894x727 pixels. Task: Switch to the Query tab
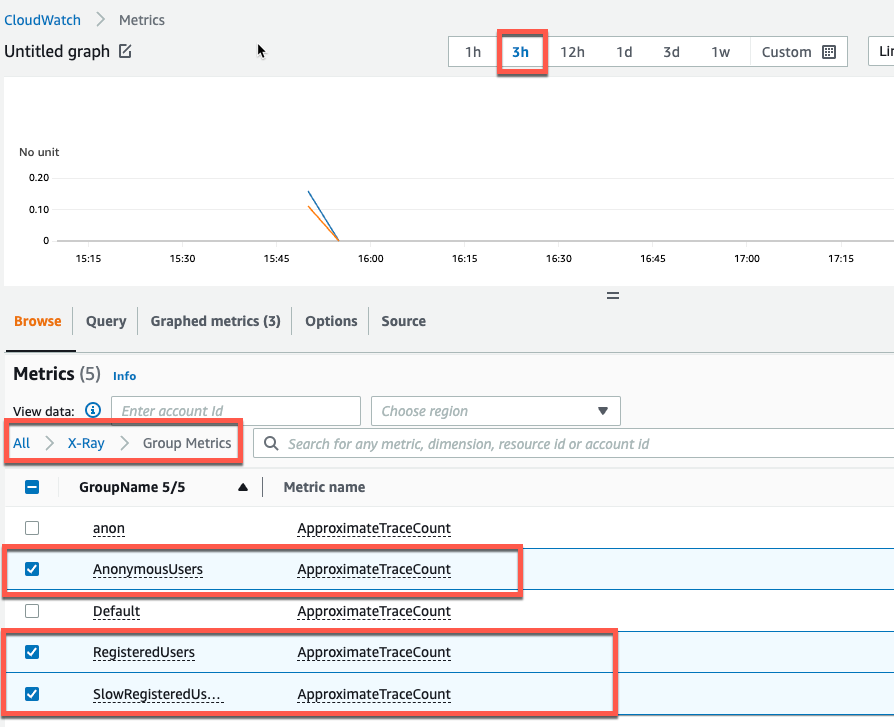106,321
